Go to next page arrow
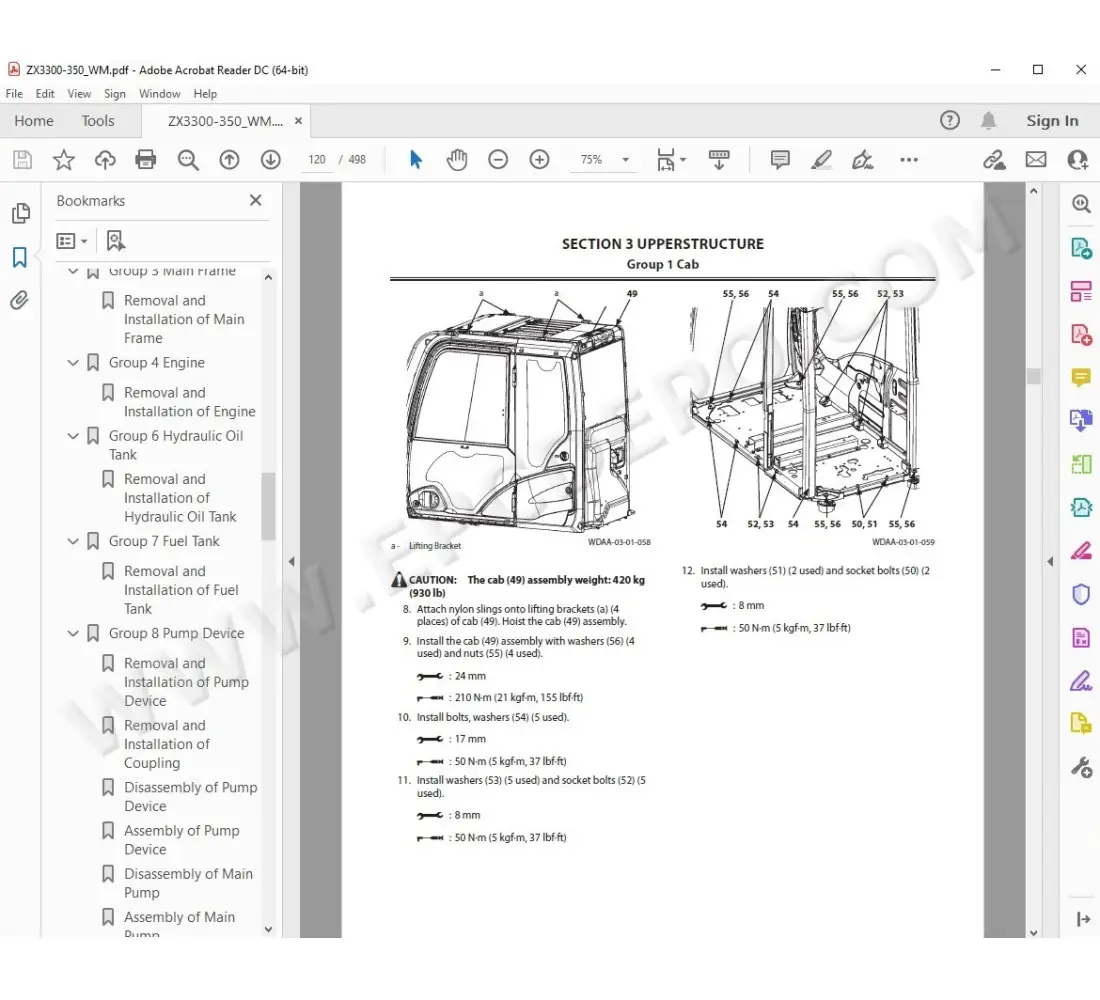Viewport: 1100px width, 1000px height. click(270, 160)
